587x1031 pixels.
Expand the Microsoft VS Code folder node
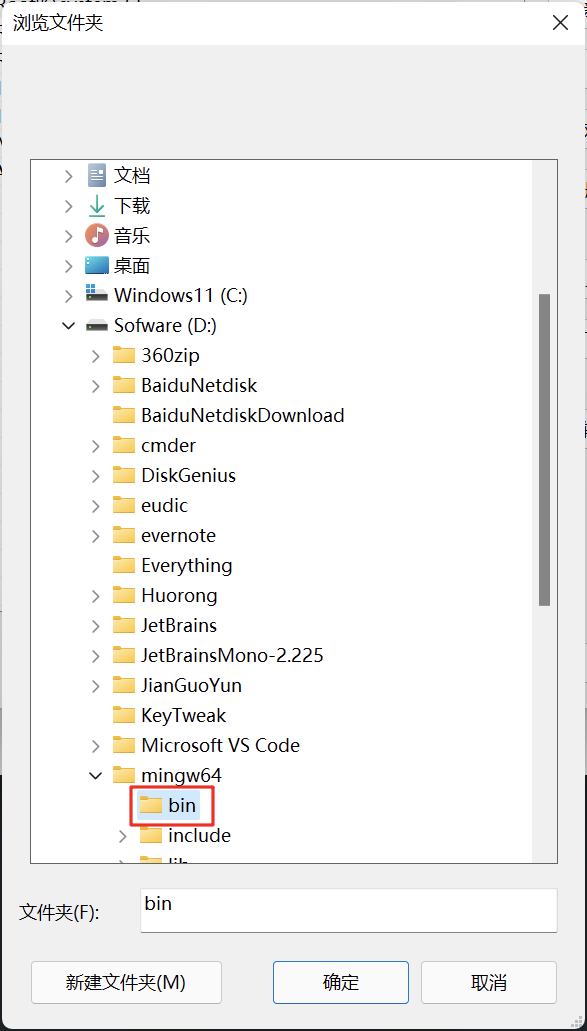(x=96, y=745)
